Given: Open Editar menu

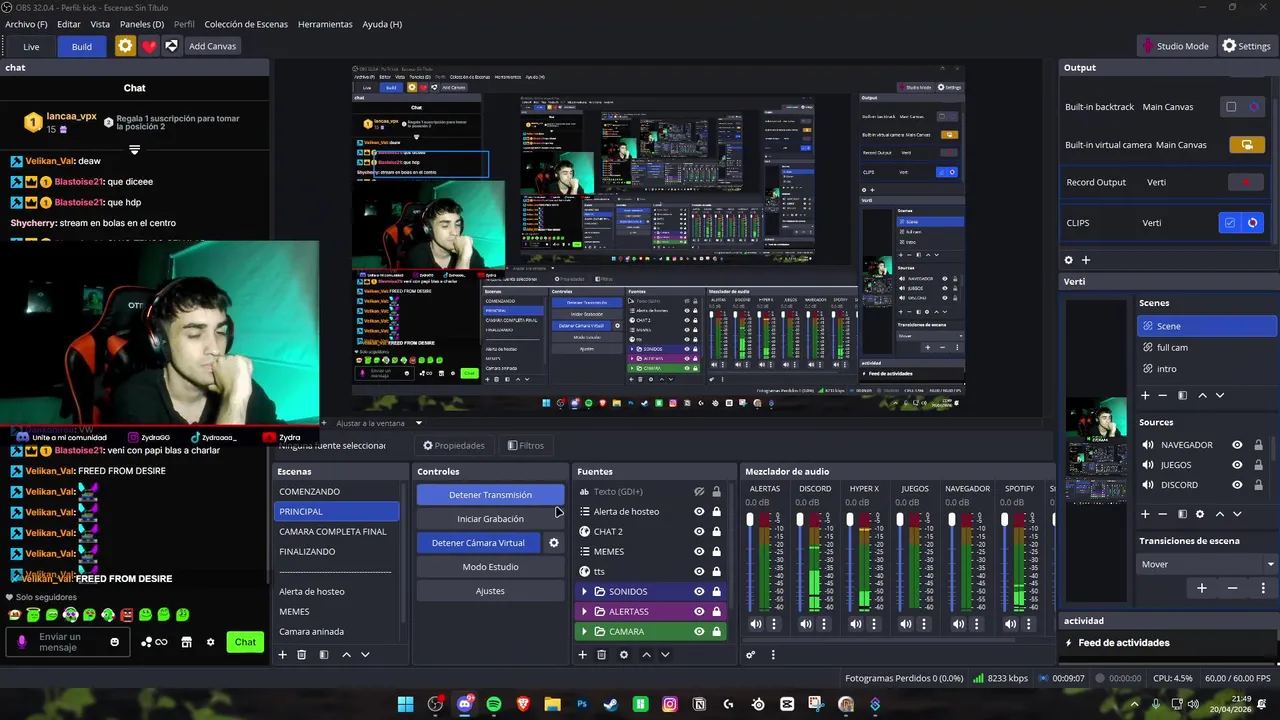Looking at the screenshot, I should point(69,24).
